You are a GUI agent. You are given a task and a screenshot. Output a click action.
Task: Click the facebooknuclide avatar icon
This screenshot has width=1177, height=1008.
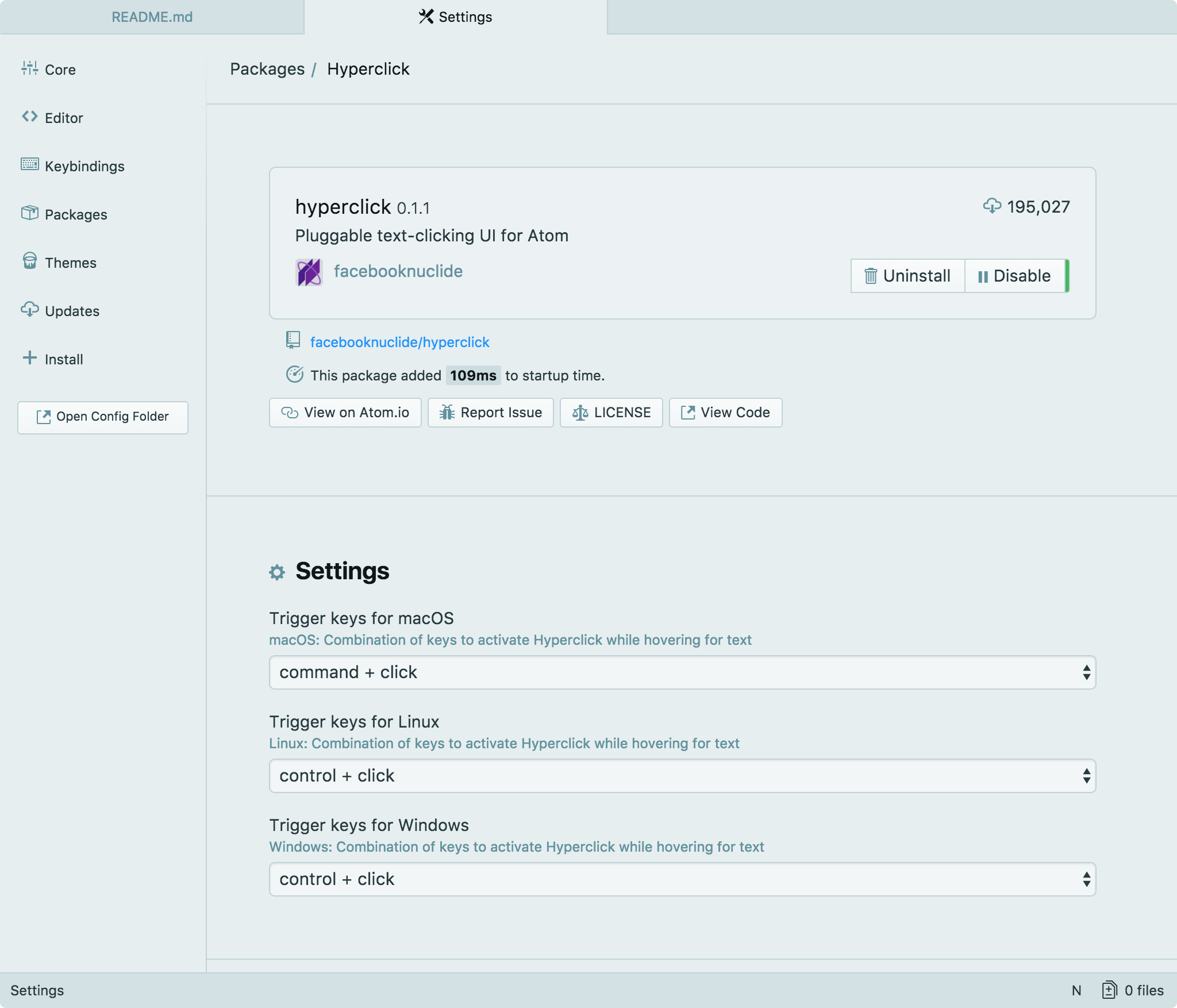[308, 271]
